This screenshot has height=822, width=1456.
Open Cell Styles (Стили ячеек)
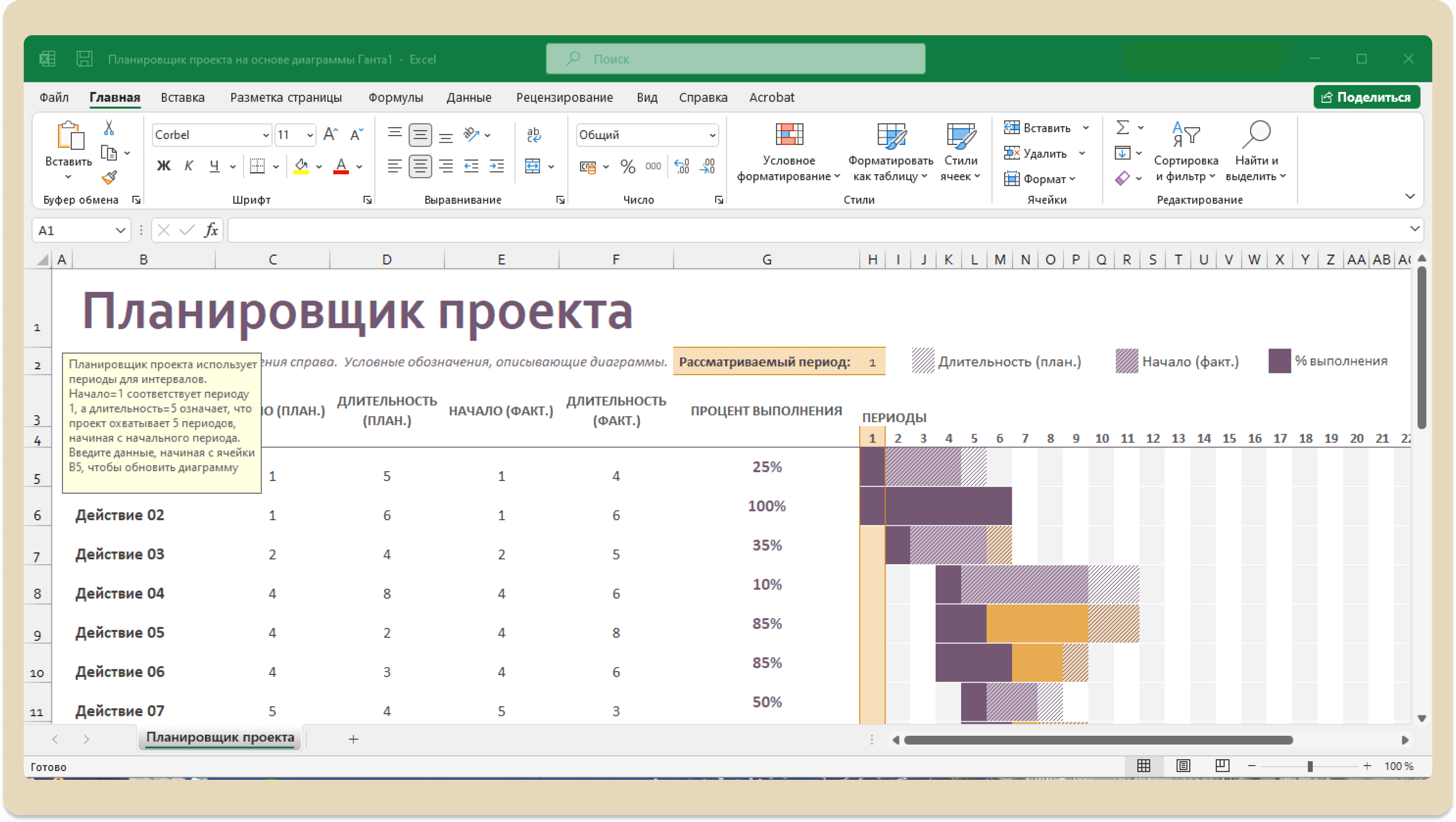pos(960,153)
